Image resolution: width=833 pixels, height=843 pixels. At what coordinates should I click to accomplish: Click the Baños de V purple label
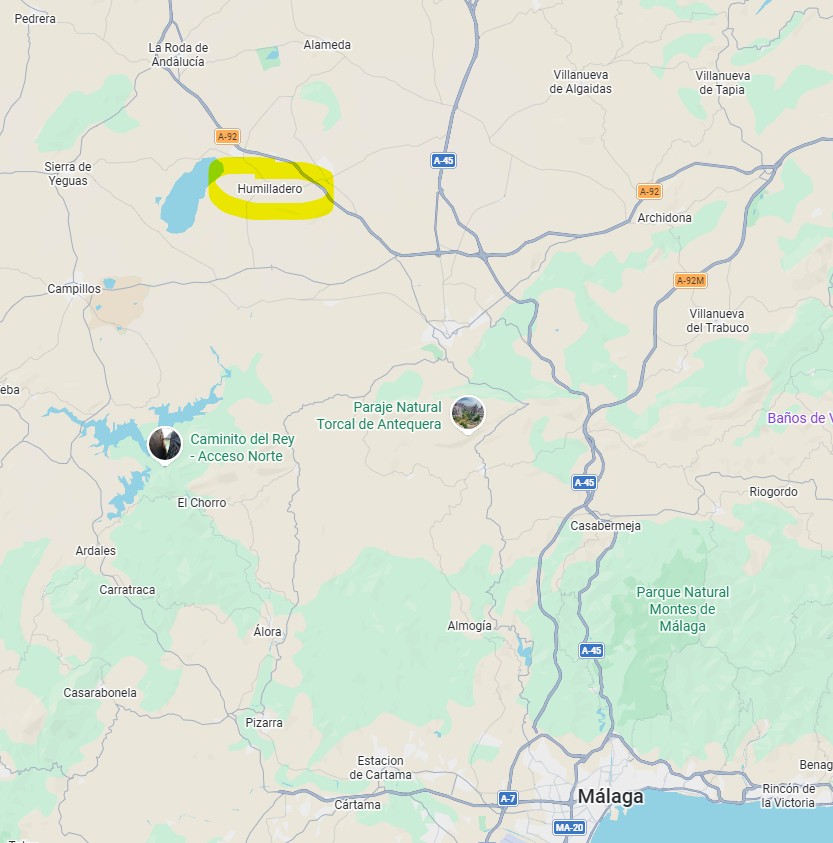click(800, 418)
